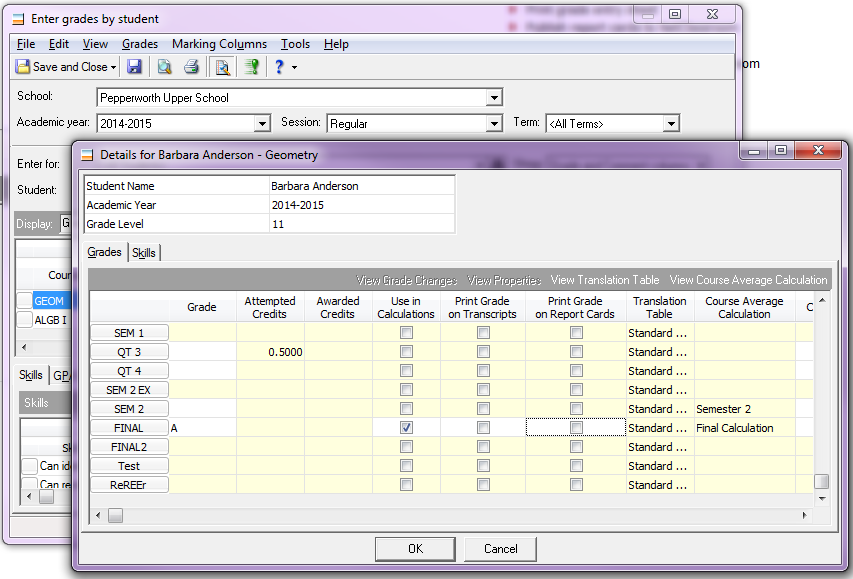Click the SEM 1 row header button
This screenshot has width=853, height=579.
tap(129, 332)
